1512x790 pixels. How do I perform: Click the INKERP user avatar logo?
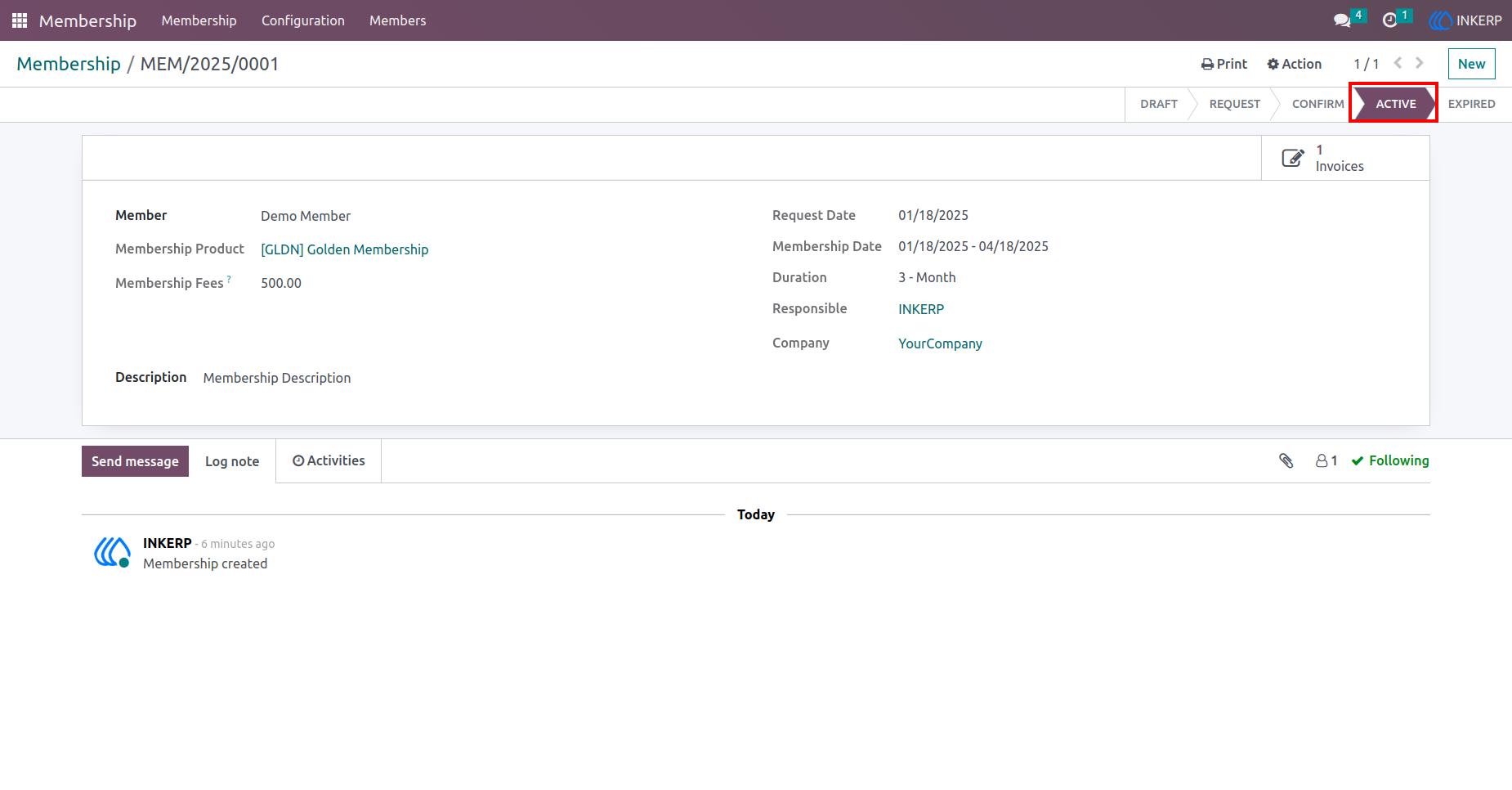1440,20
